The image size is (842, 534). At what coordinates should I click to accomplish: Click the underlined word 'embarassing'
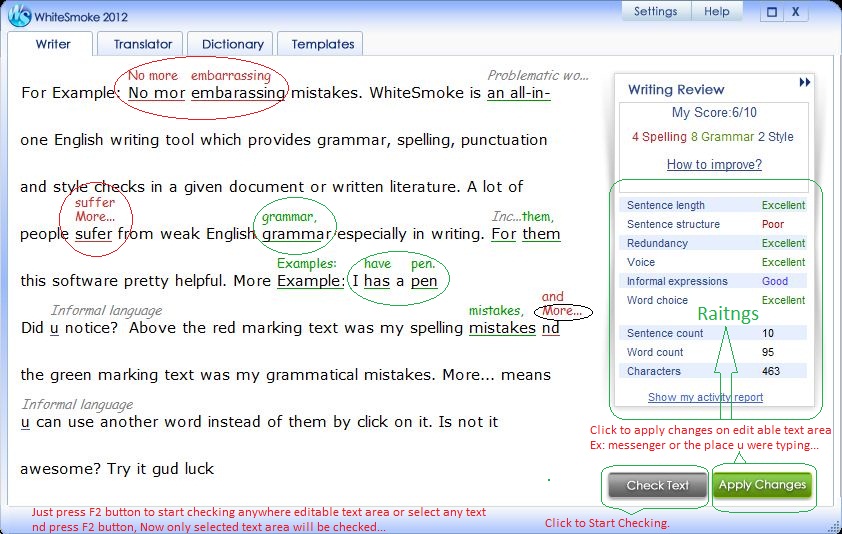tap(238, 93)
